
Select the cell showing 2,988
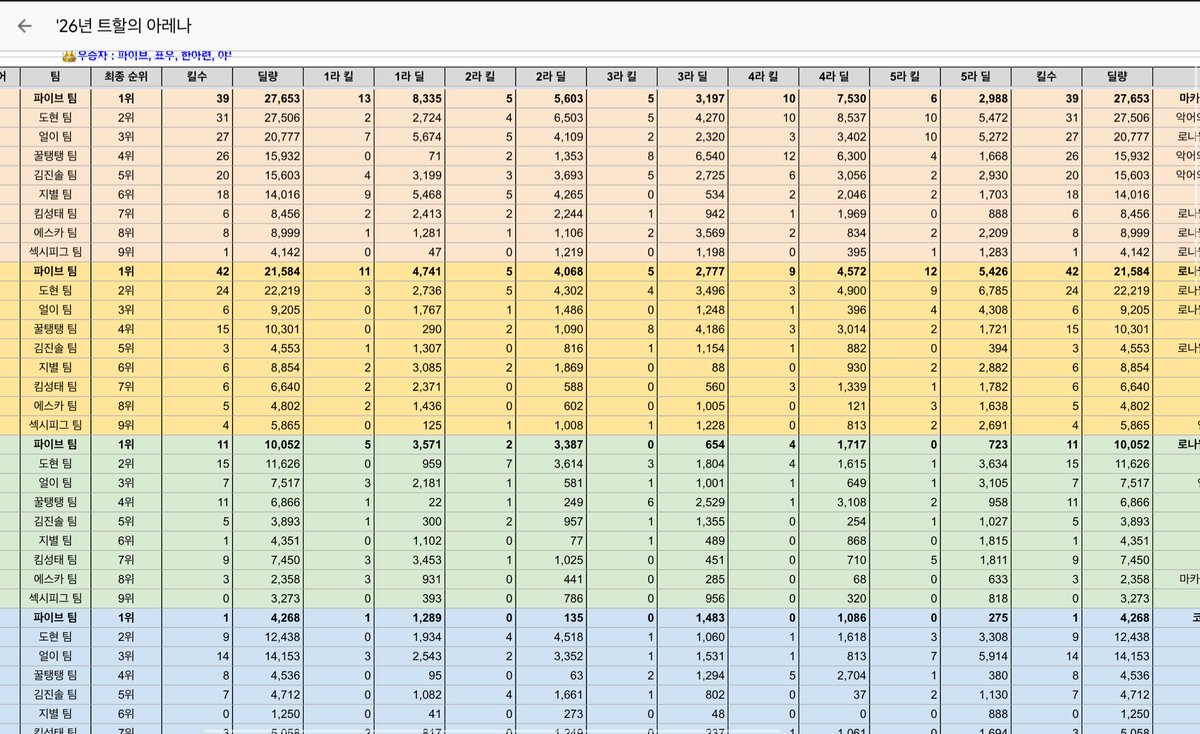click(x=976, y=99)
